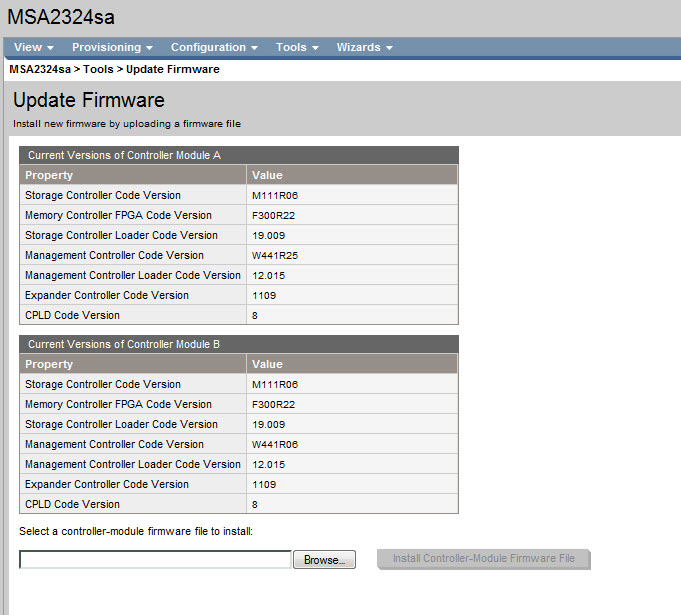Screen dimensions: 681x615
Task: Select Module B value 1109
Action: pyautogui.click(x=264, y=484)
